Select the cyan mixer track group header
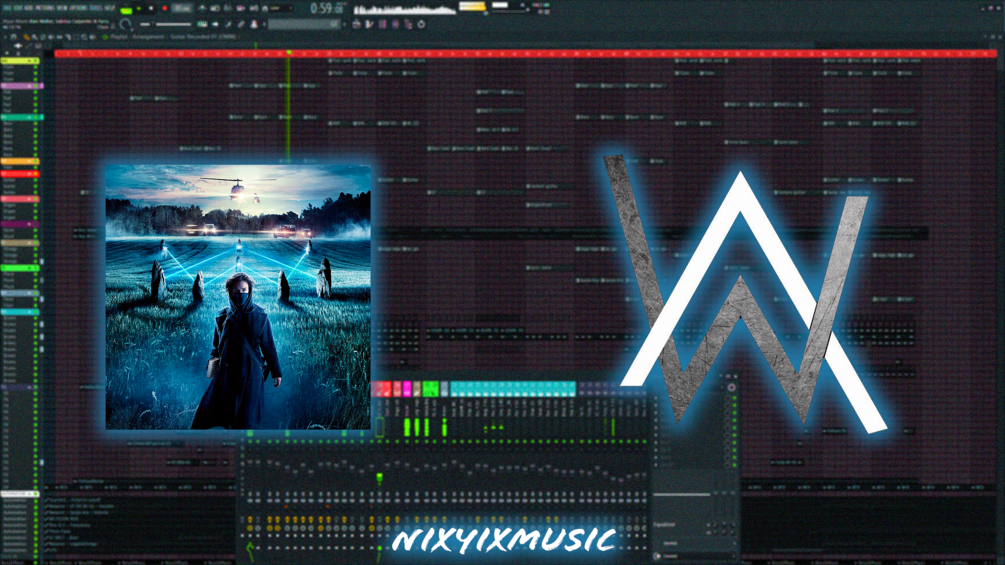Viewport: 1005px width, 565px height. coord(513,388)
